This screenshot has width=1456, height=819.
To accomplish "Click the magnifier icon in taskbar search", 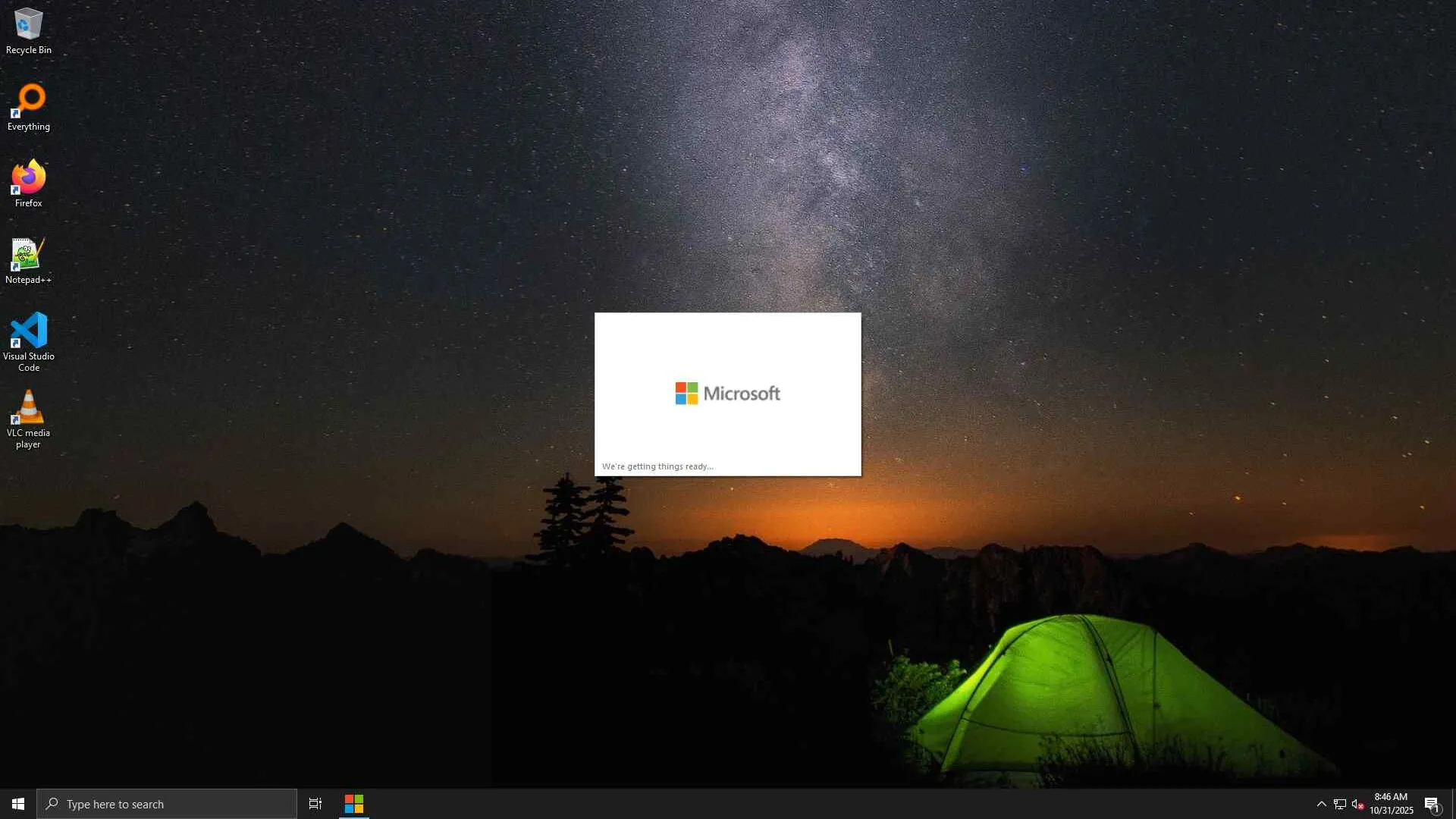I will tap(52, 804).
